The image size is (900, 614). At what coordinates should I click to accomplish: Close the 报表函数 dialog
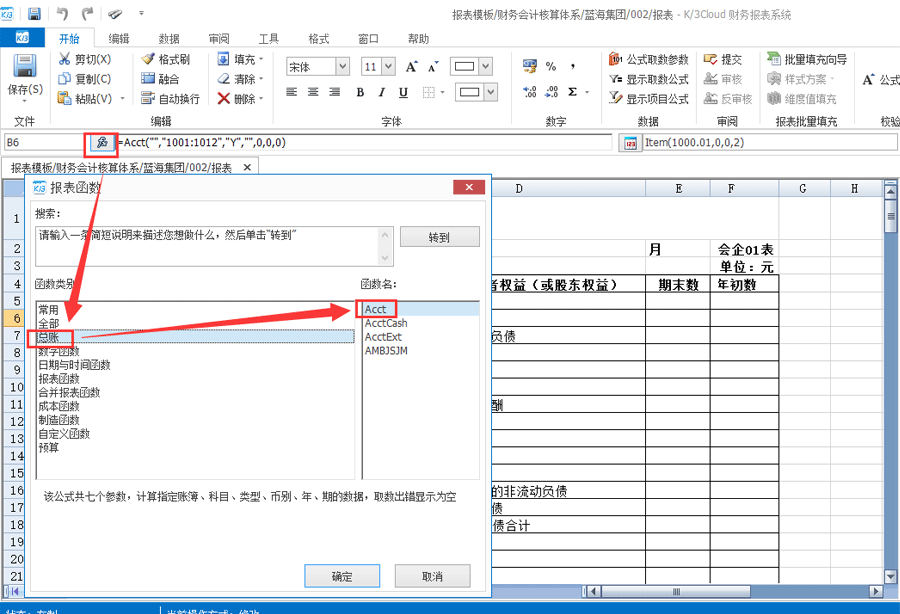(x=469, y=187)
